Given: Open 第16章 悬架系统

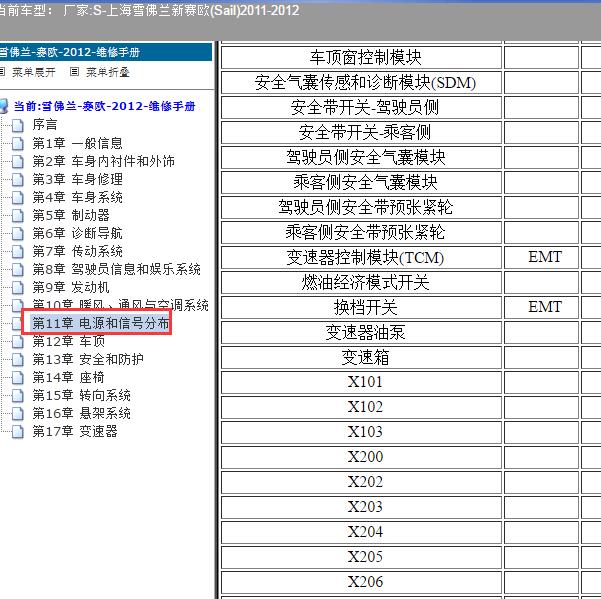Looking at the screenshot, I should point(82,414).
